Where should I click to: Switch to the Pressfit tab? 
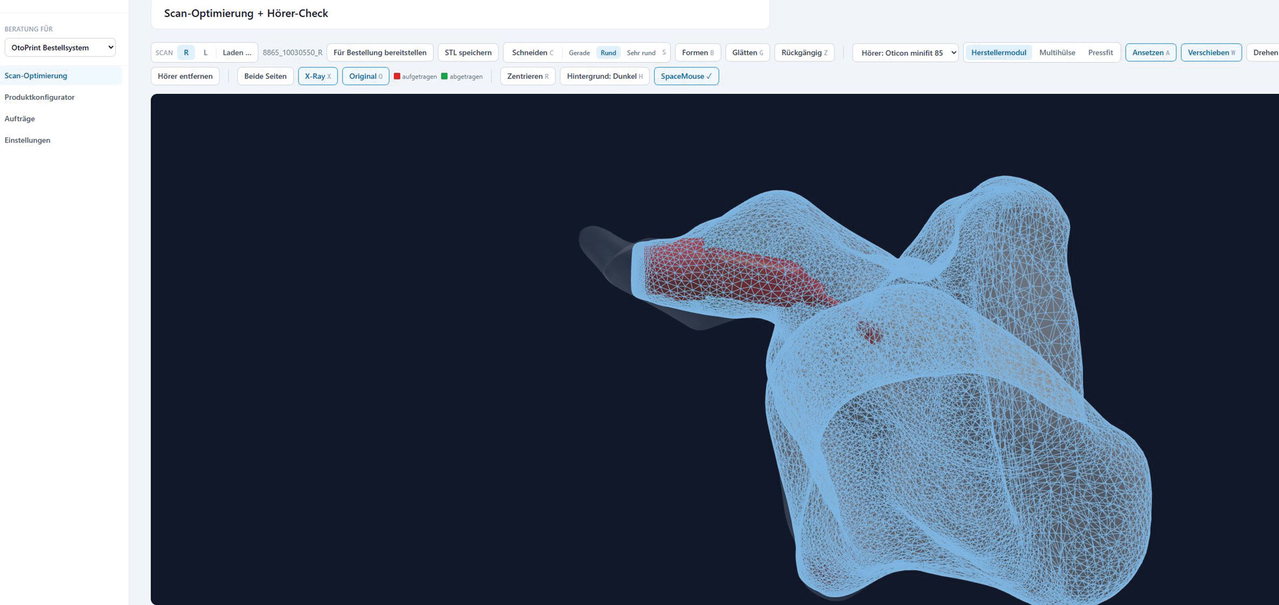click(1100, 52)
